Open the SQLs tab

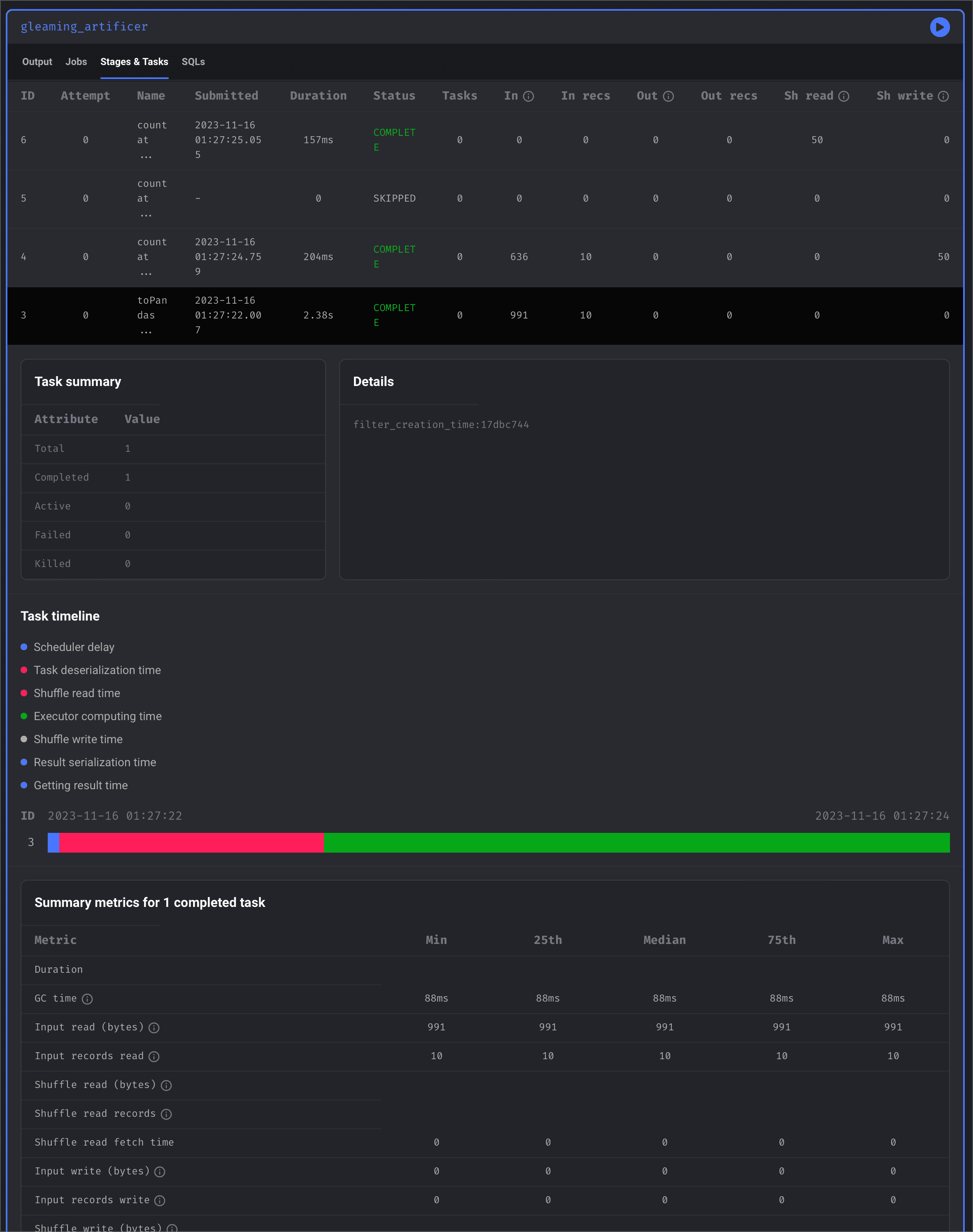pos(193,61)
